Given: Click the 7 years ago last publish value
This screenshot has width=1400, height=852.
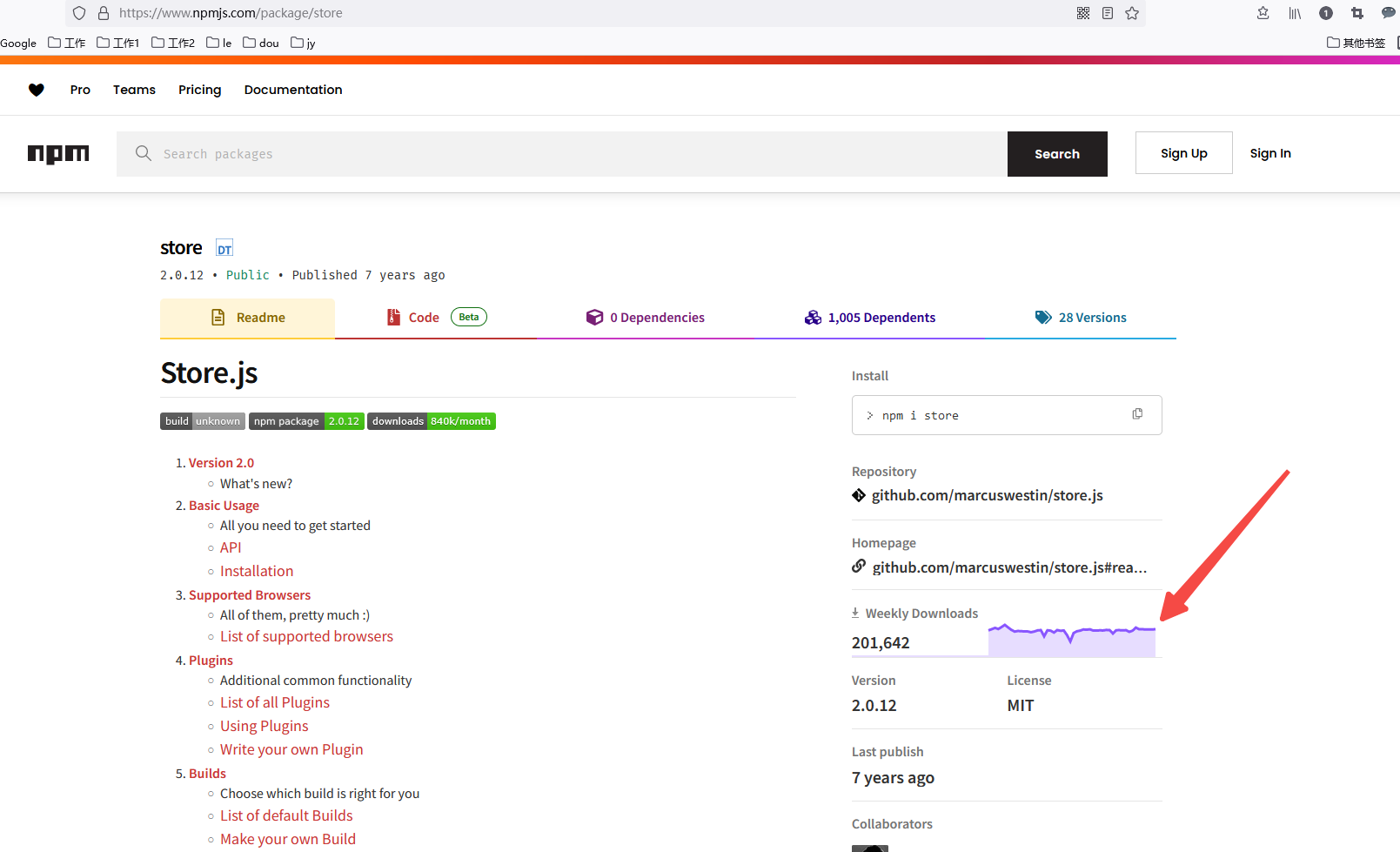Looking at the screenshot, I should tap(893, 778).
